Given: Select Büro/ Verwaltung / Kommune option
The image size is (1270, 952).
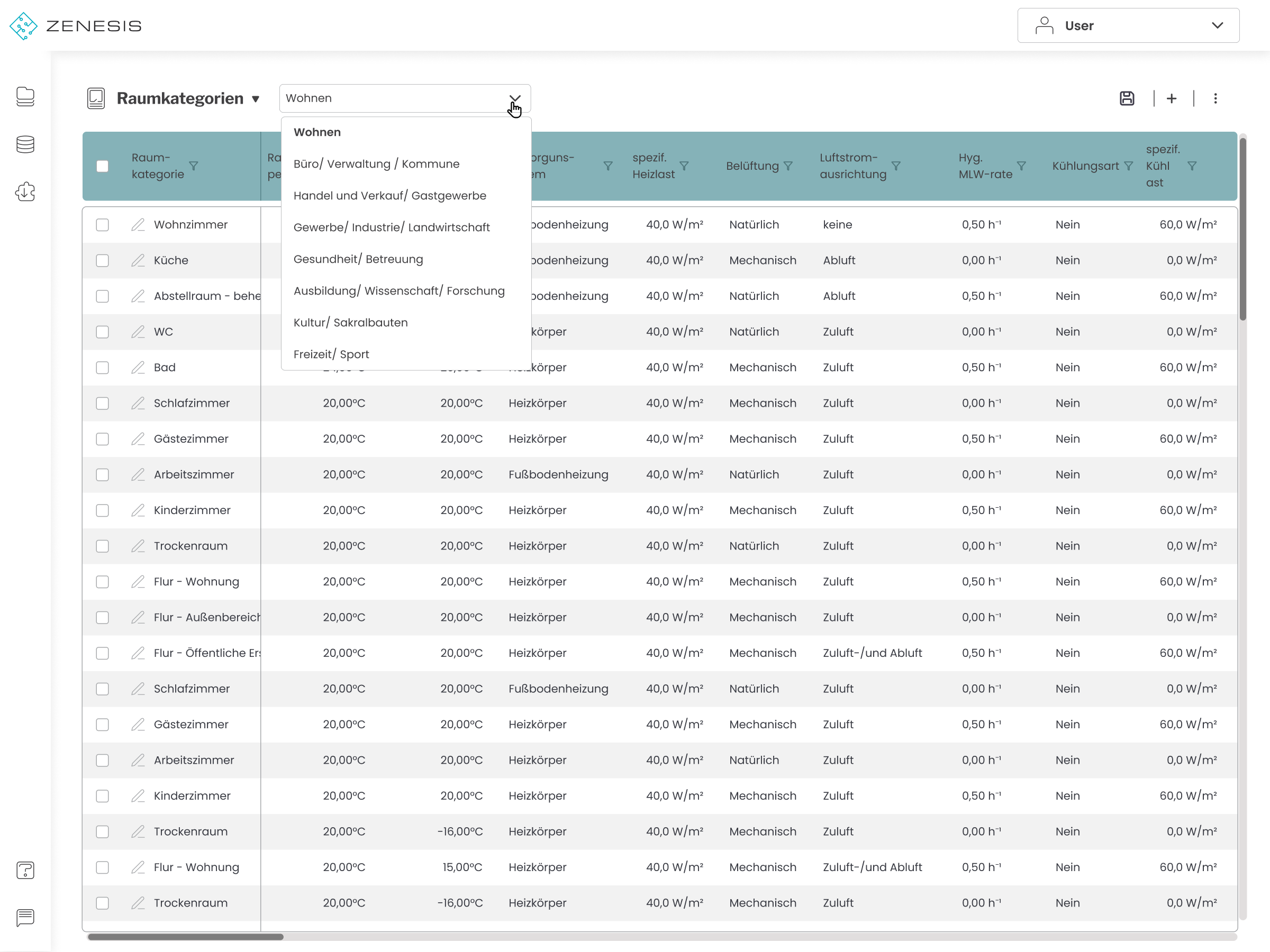Looking at the screenshot, I should (376, 163).
